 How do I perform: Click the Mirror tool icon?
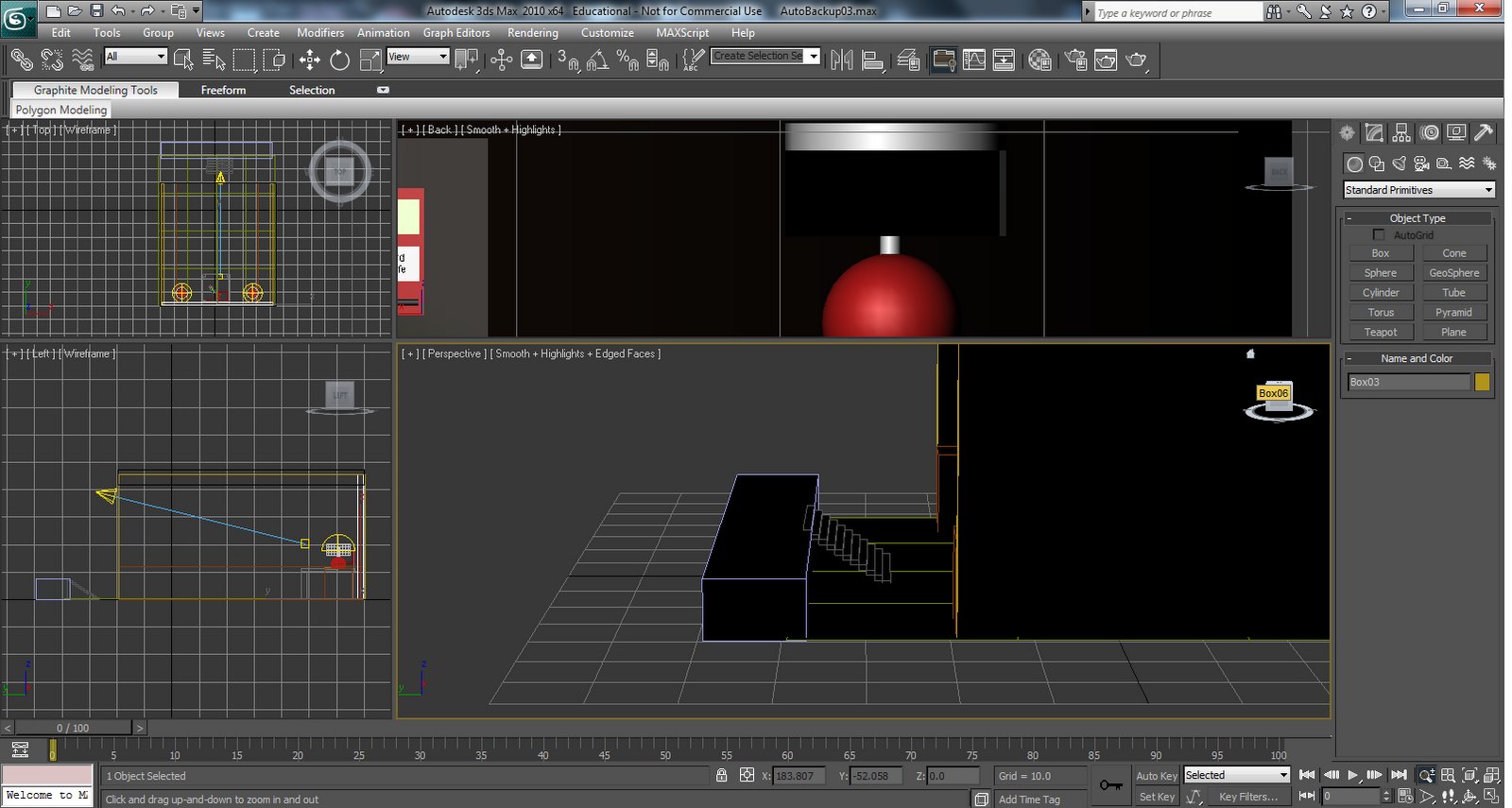(841, 60)
